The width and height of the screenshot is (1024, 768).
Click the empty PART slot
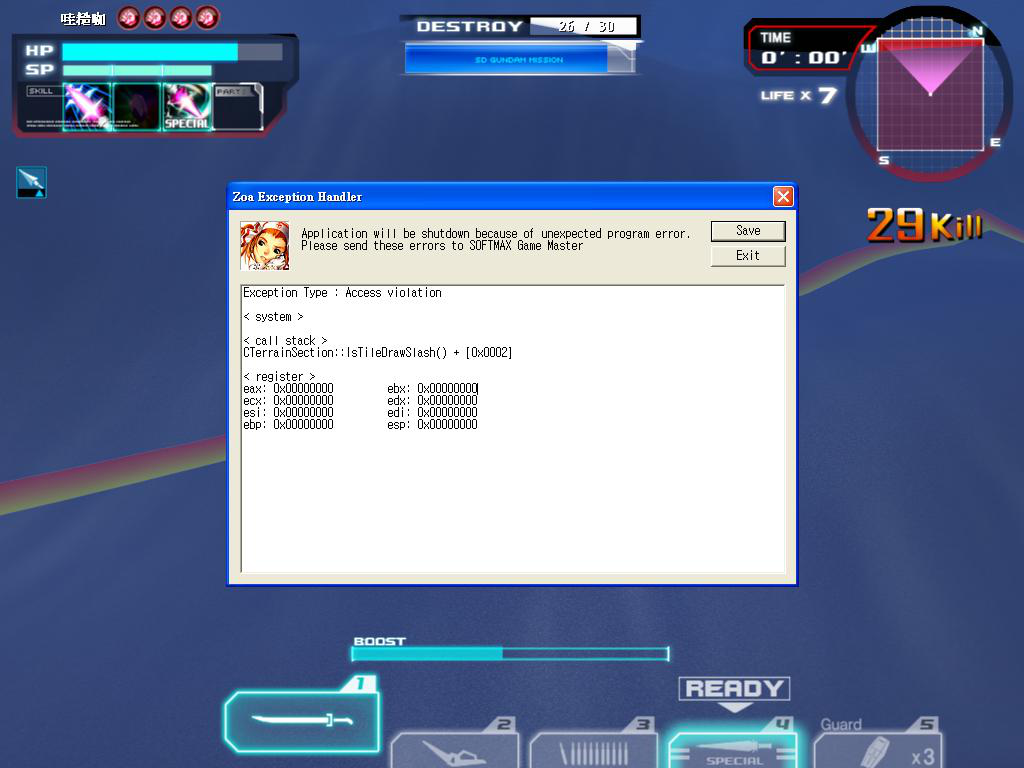[x=238, y=106]
